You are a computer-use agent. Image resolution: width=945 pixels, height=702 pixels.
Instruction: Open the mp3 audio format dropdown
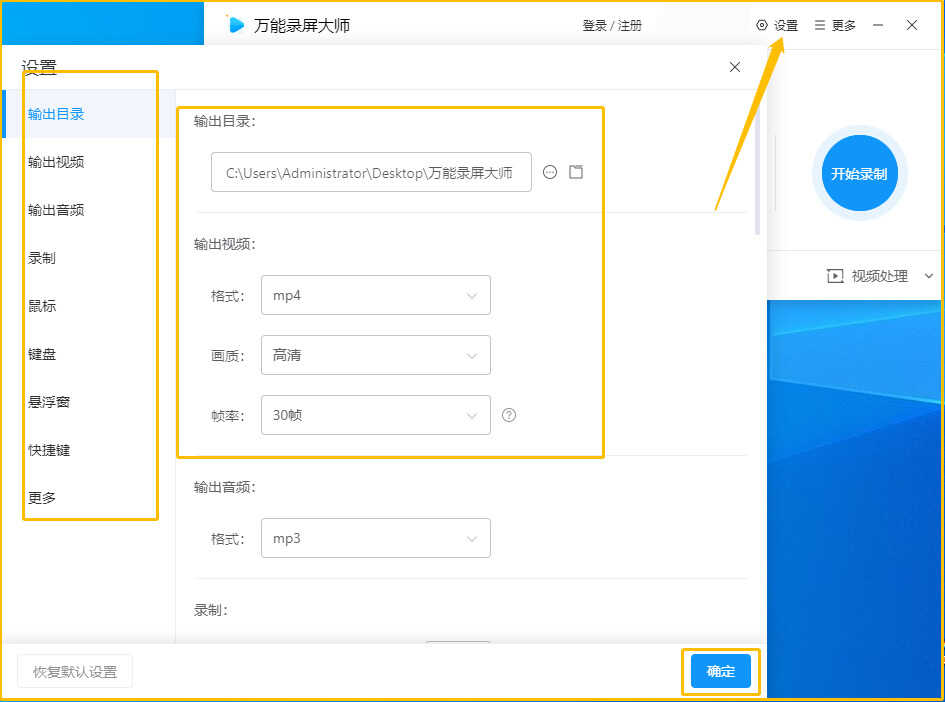point(375,538)
